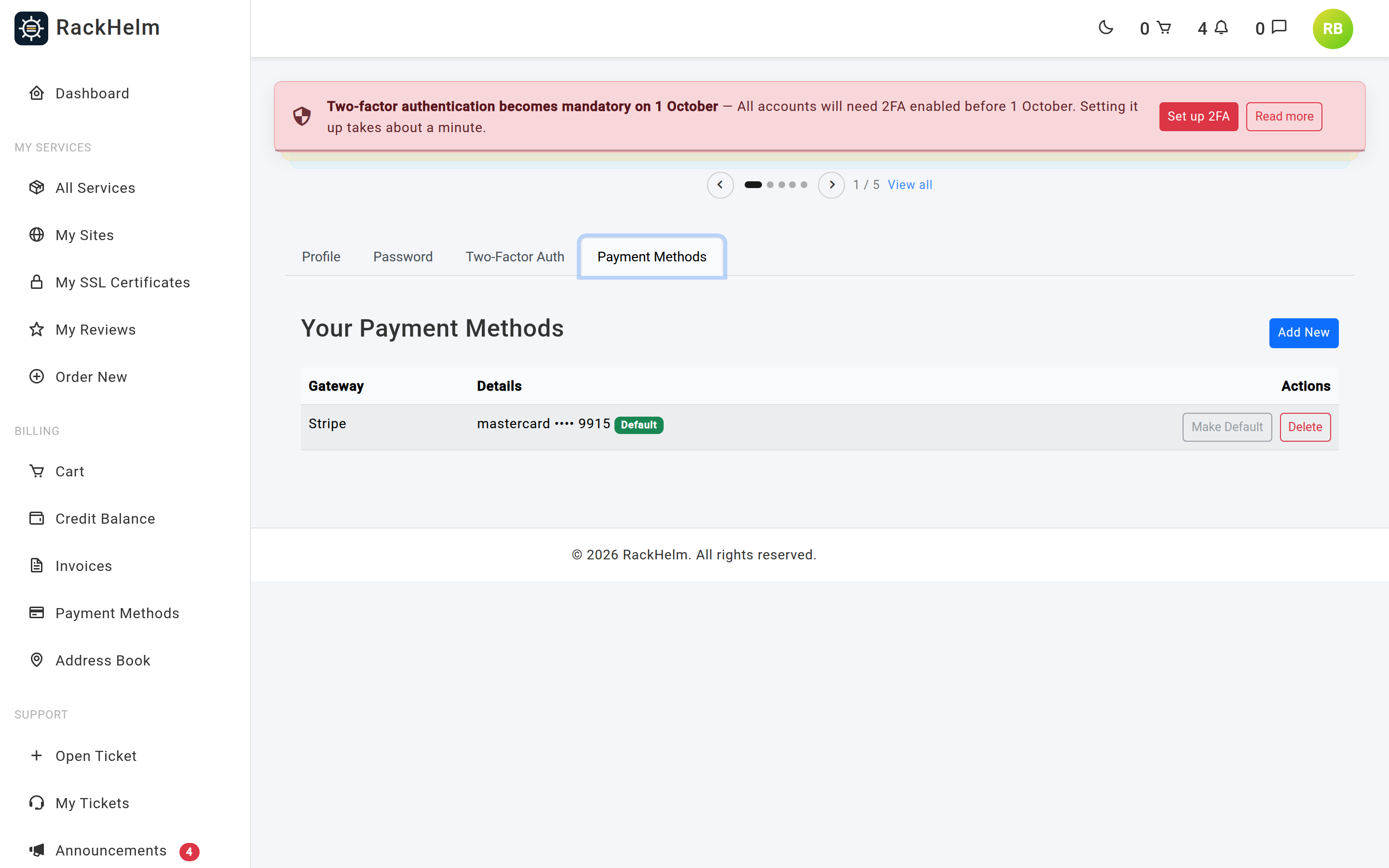The width and height of the screenshot is (1389, 868).
Task: Toggle dark mode moon icon
Action: (1105, 27)
